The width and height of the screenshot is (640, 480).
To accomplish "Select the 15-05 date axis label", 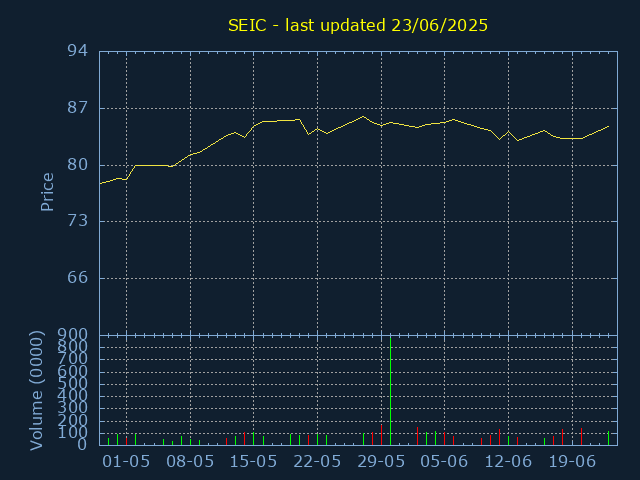I will [253, 462].
